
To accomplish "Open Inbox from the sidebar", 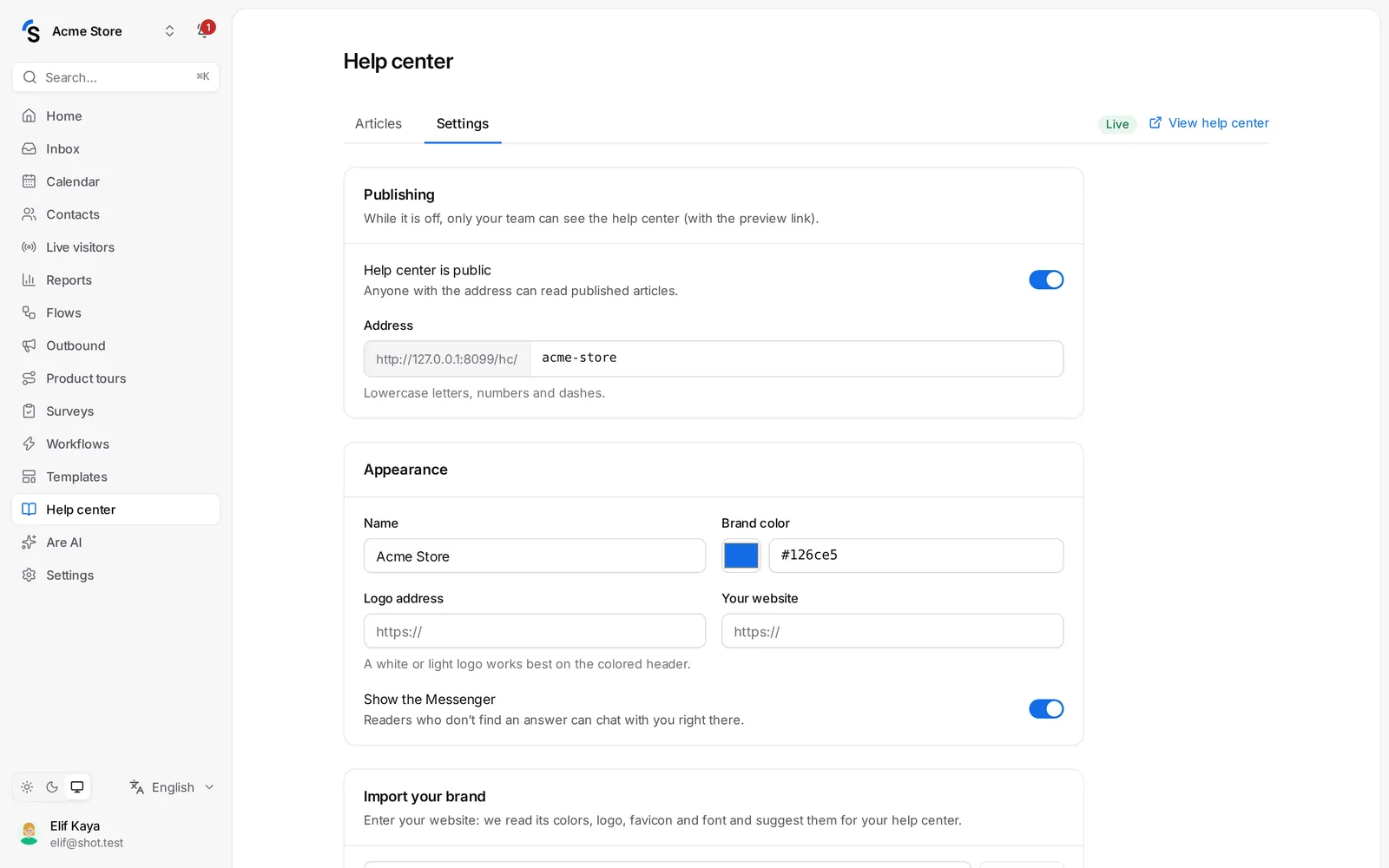I will point(115,148).
